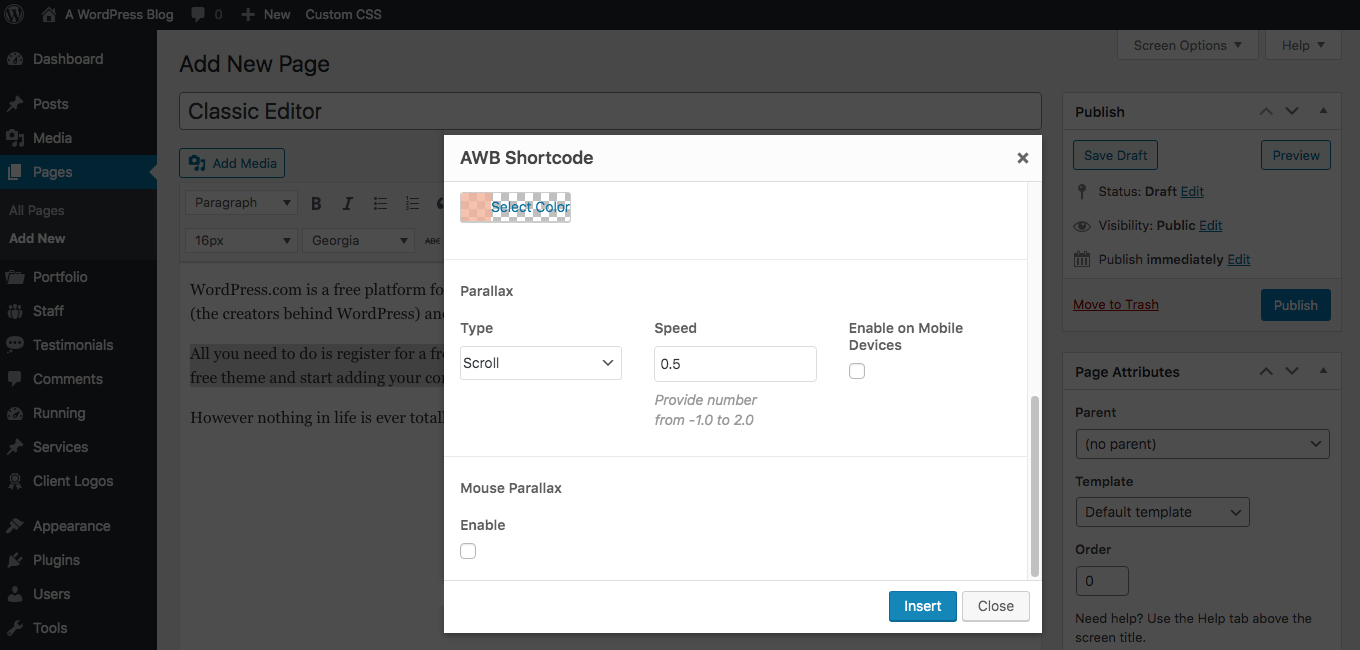This screenshot has height=650, width=1360.
Task: Expand the Help tab
Action: 1303,45
